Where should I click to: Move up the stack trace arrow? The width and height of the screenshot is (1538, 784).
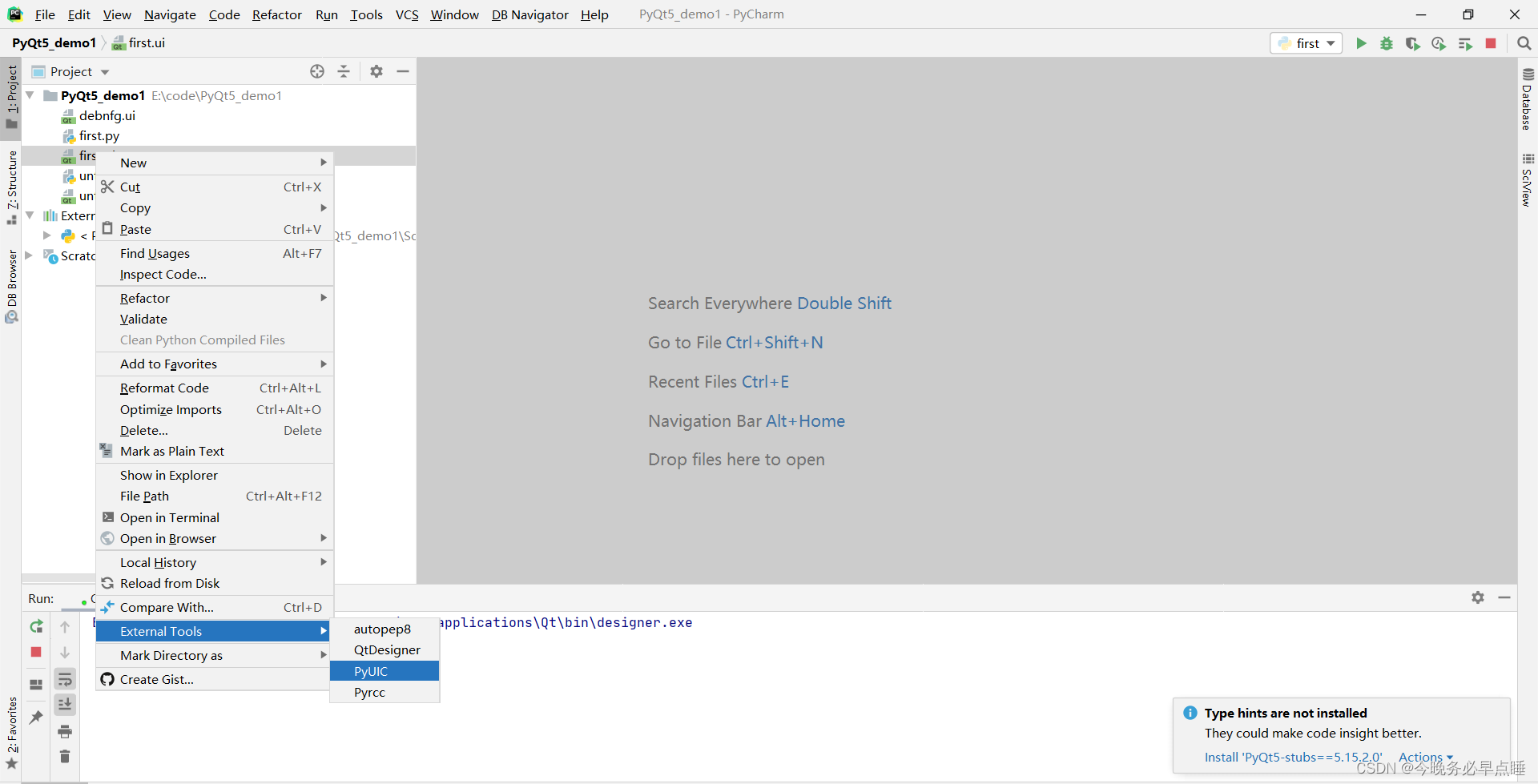click(65, 626)
